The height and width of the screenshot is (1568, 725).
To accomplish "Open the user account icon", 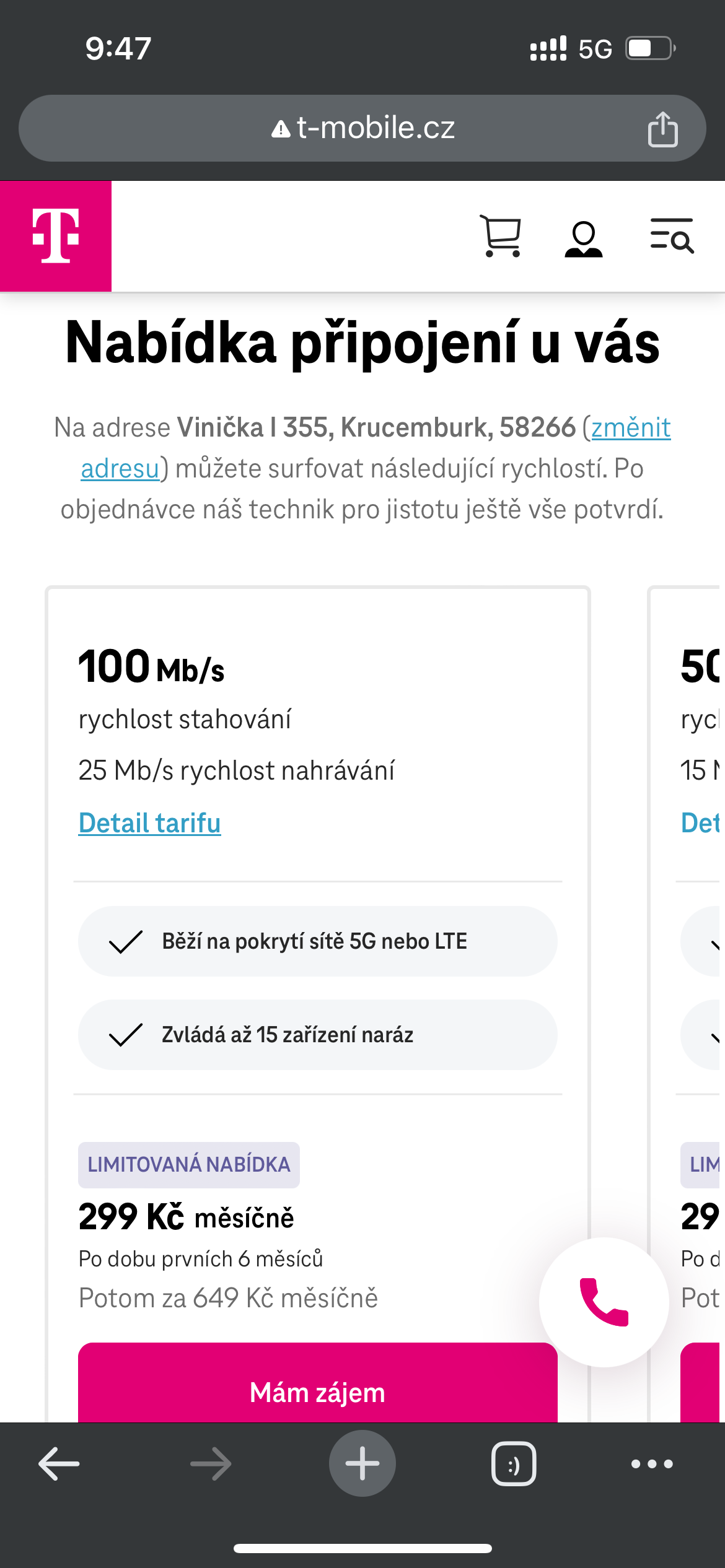I will point(583,238).
